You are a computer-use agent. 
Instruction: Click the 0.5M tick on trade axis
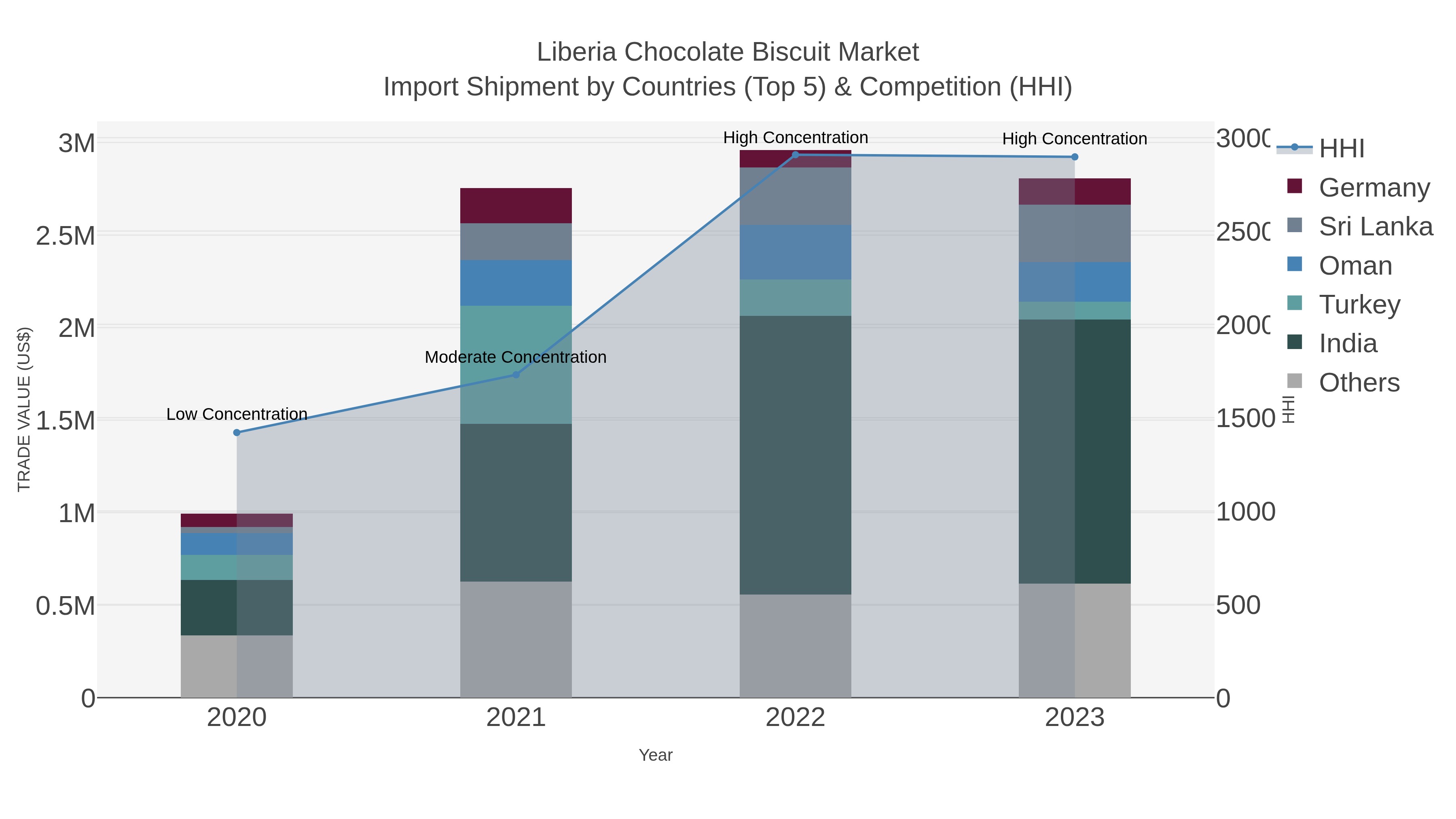click(x=66, y=606)
